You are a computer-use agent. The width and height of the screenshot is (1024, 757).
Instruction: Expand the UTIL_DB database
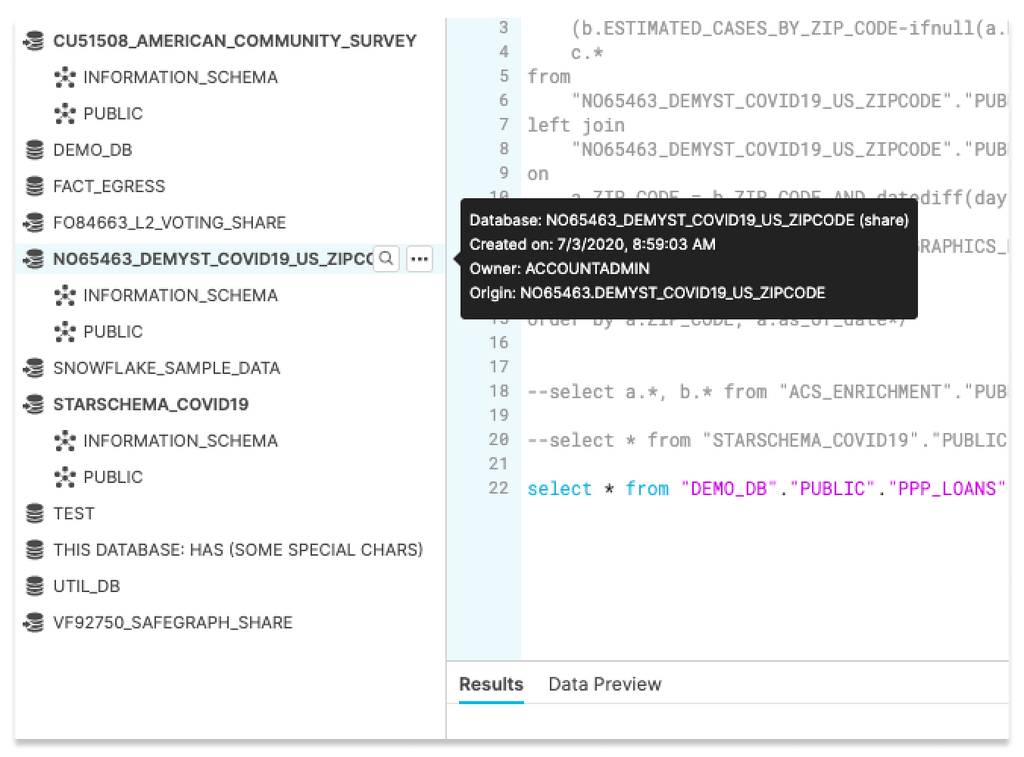pos(87,586)
